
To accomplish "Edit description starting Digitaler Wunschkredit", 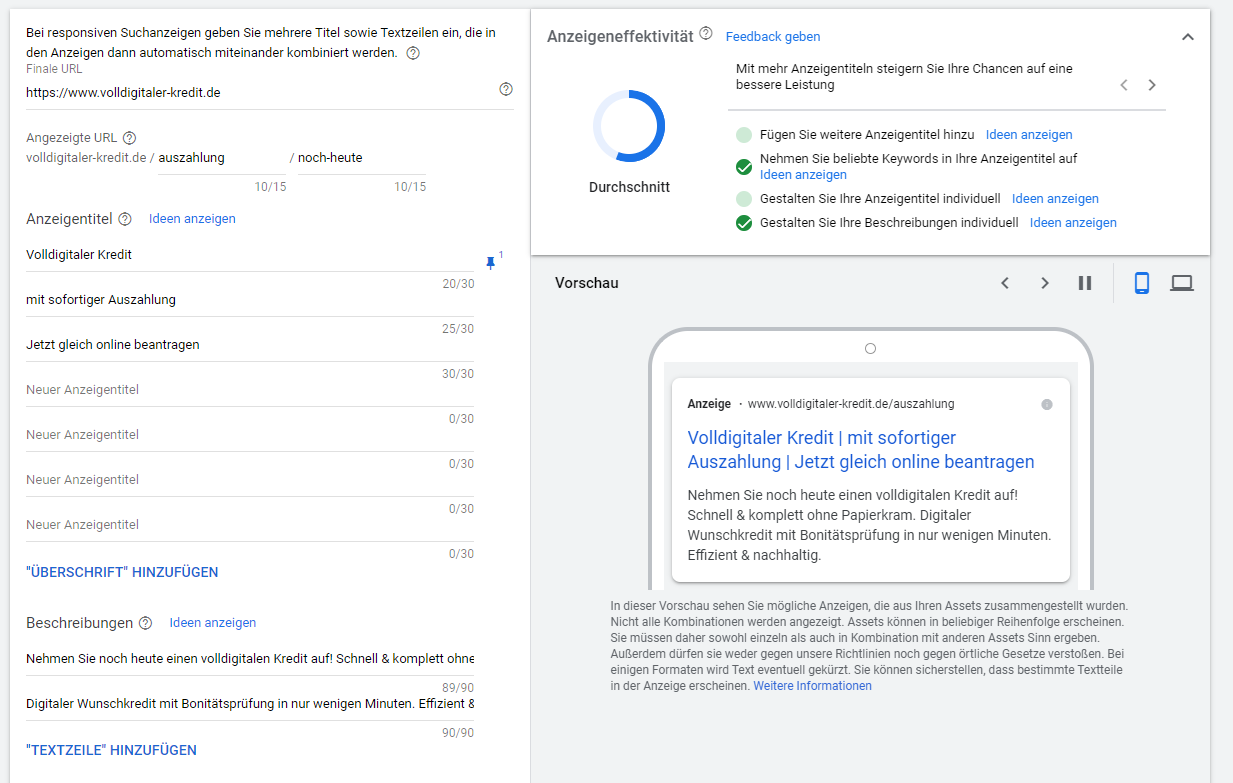I will pos(250,704).
